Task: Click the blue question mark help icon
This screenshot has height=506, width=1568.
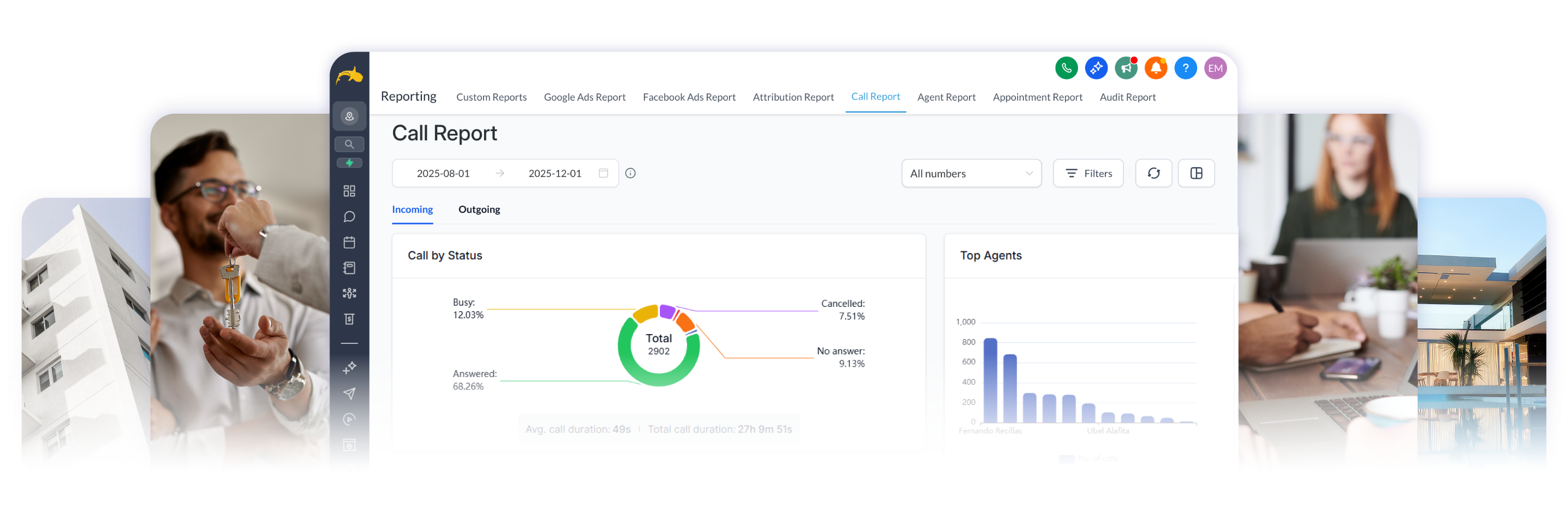Action: pyautogui.click(x=1185, y=68)
